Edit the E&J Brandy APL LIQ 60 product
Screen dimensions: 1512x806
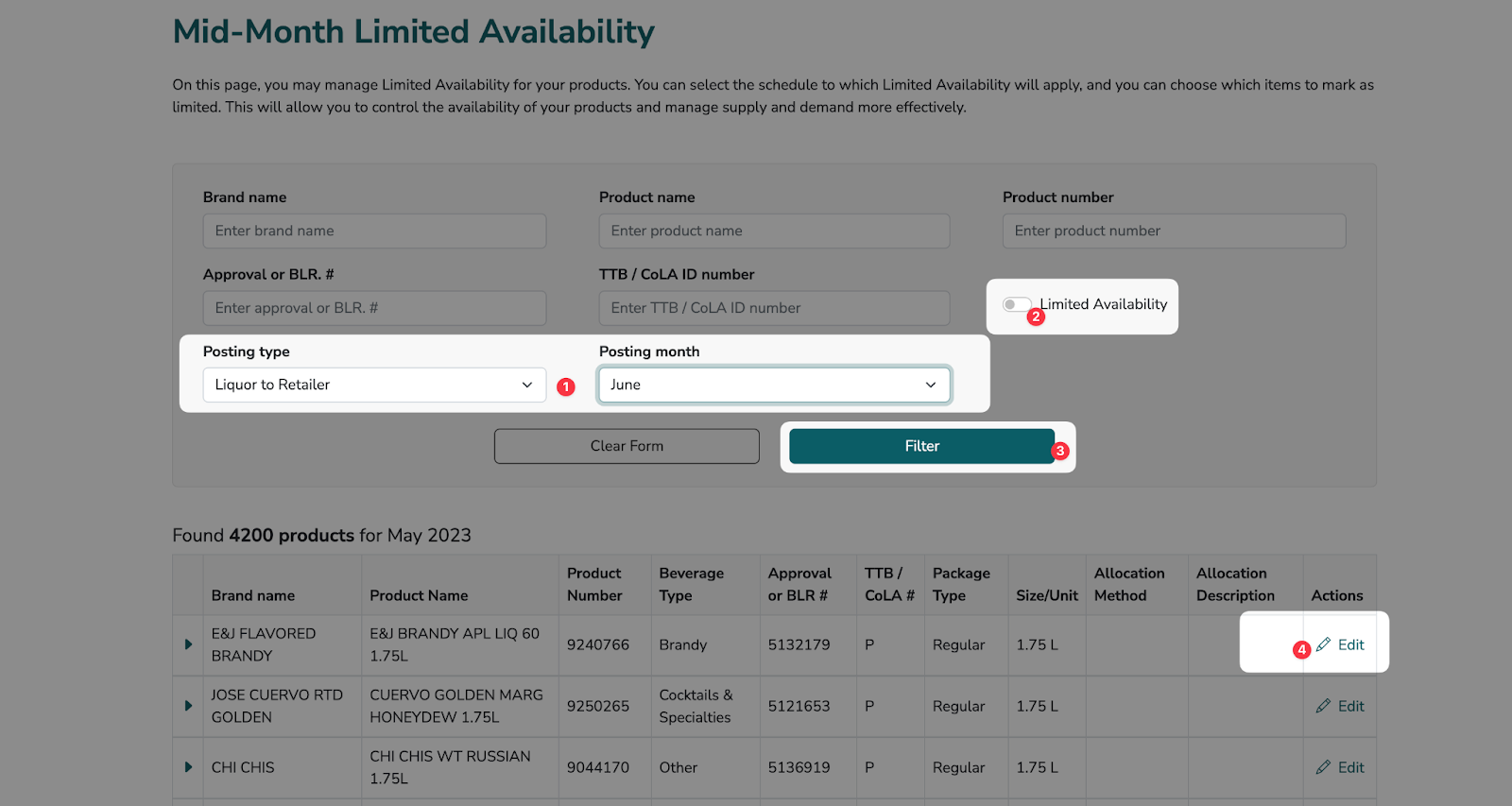[1340, 644]
